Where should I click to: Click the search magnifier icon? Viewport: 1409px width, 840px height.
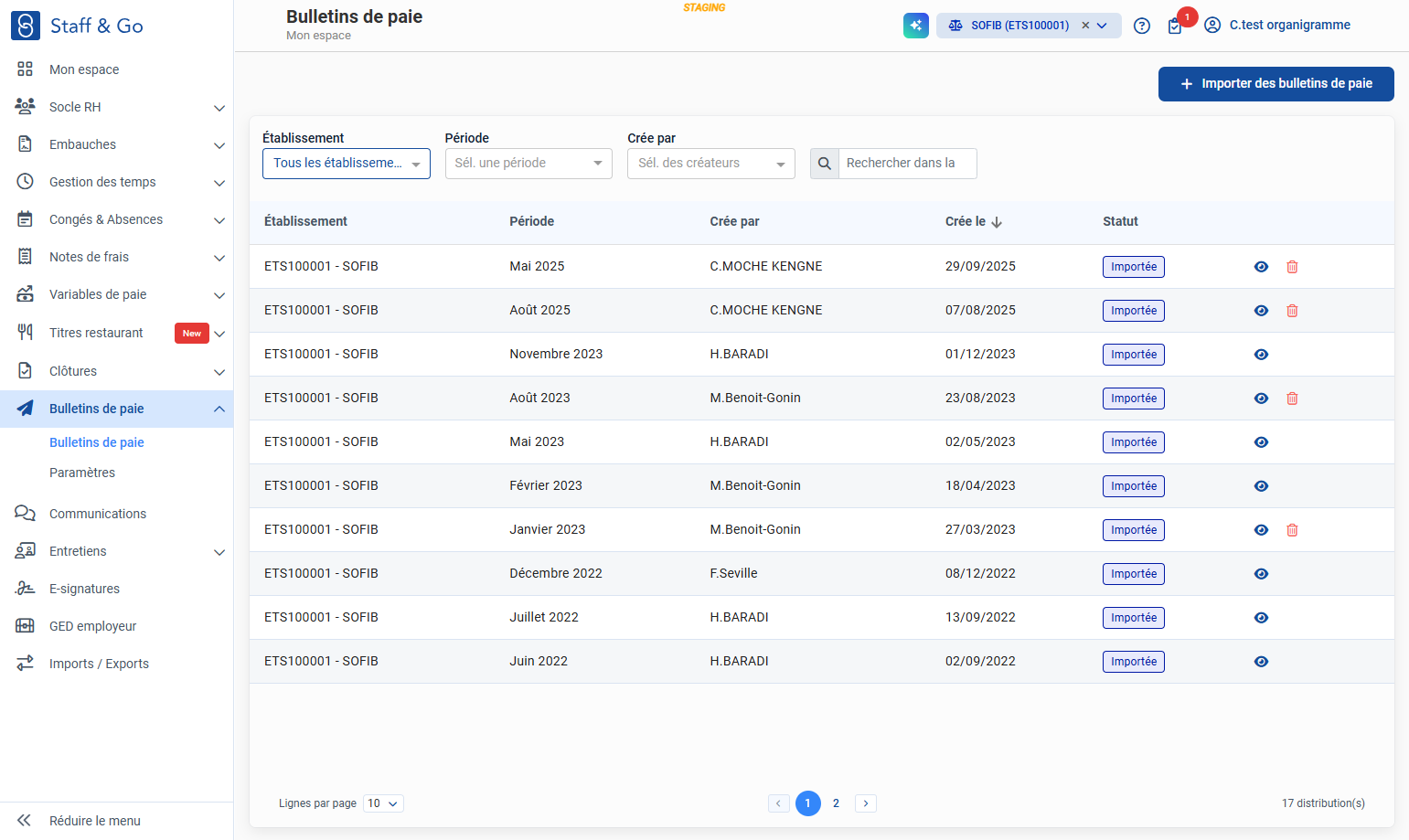pos(824,164)
